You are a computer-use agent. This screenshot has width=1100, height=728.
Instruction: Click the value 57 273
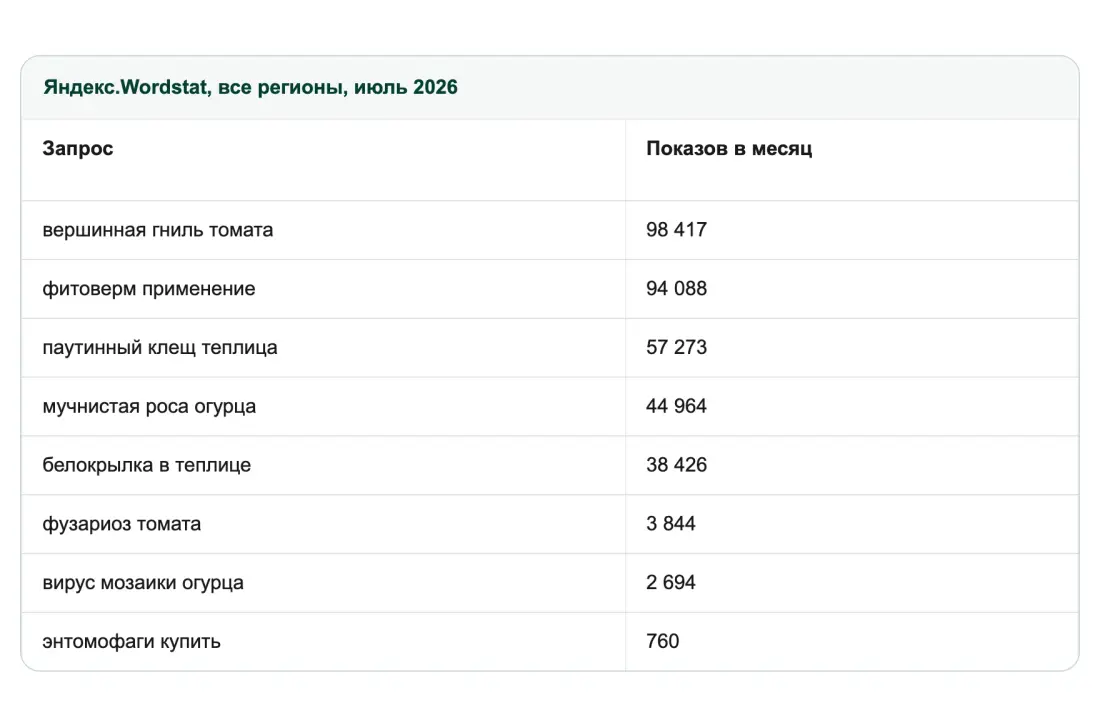pyautogui.click(x=676, y=347)
